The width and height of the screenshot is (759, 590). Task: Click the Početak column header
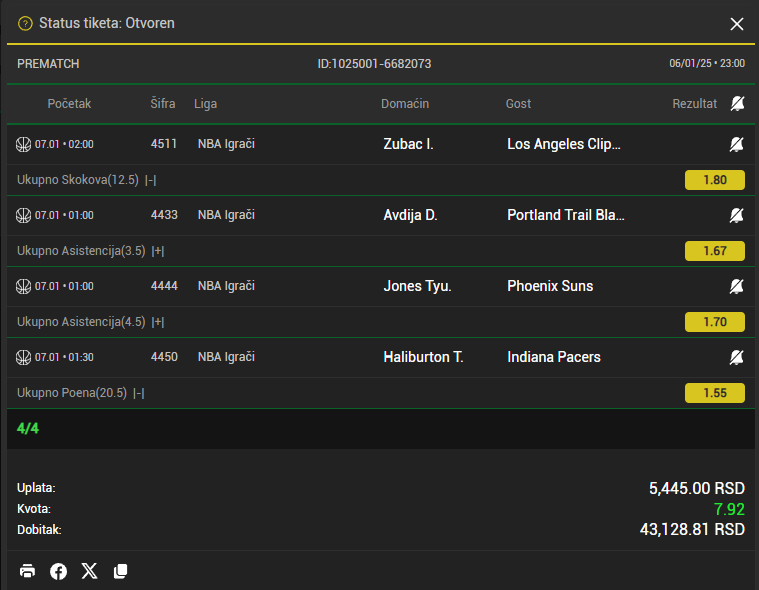[69, 104]
